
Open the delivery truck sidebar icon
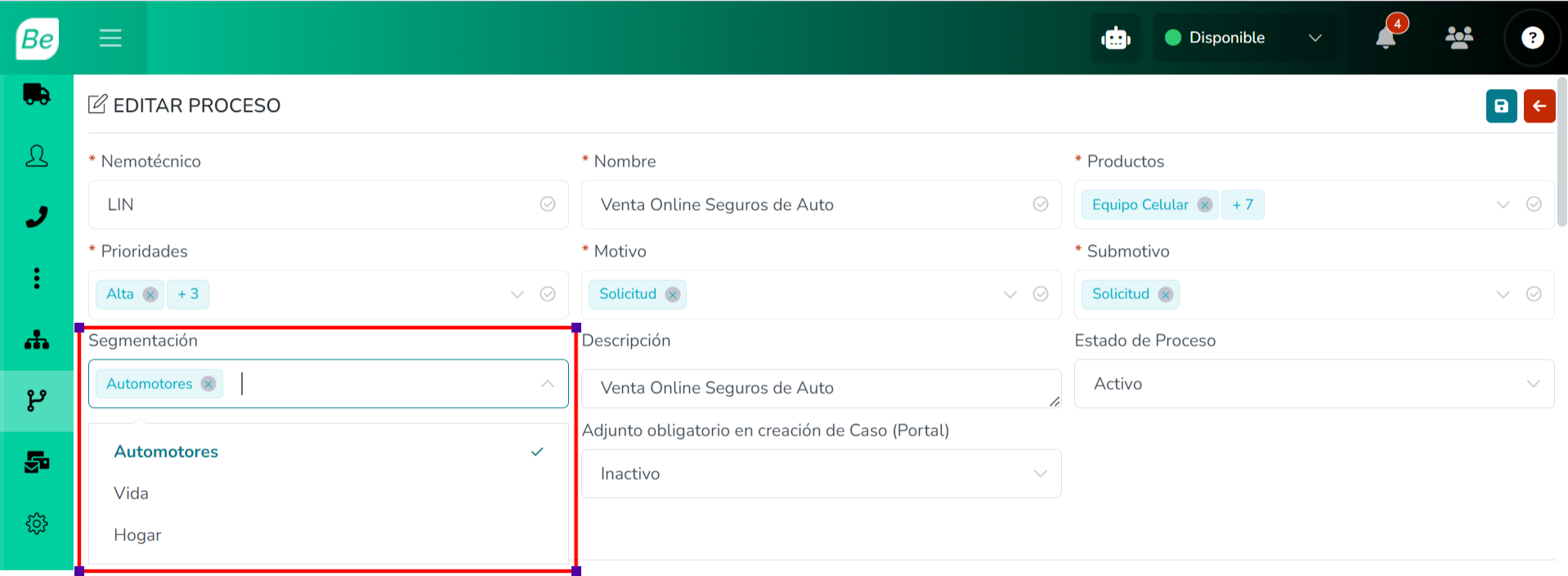[x=37, y=95]
